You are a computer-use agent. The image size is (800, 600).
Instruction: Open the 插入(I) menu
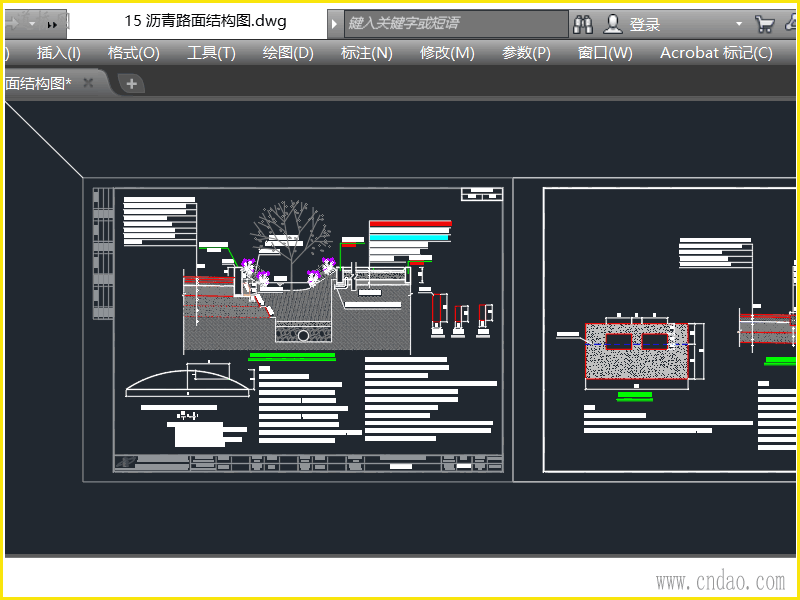[x=59, y=53]
